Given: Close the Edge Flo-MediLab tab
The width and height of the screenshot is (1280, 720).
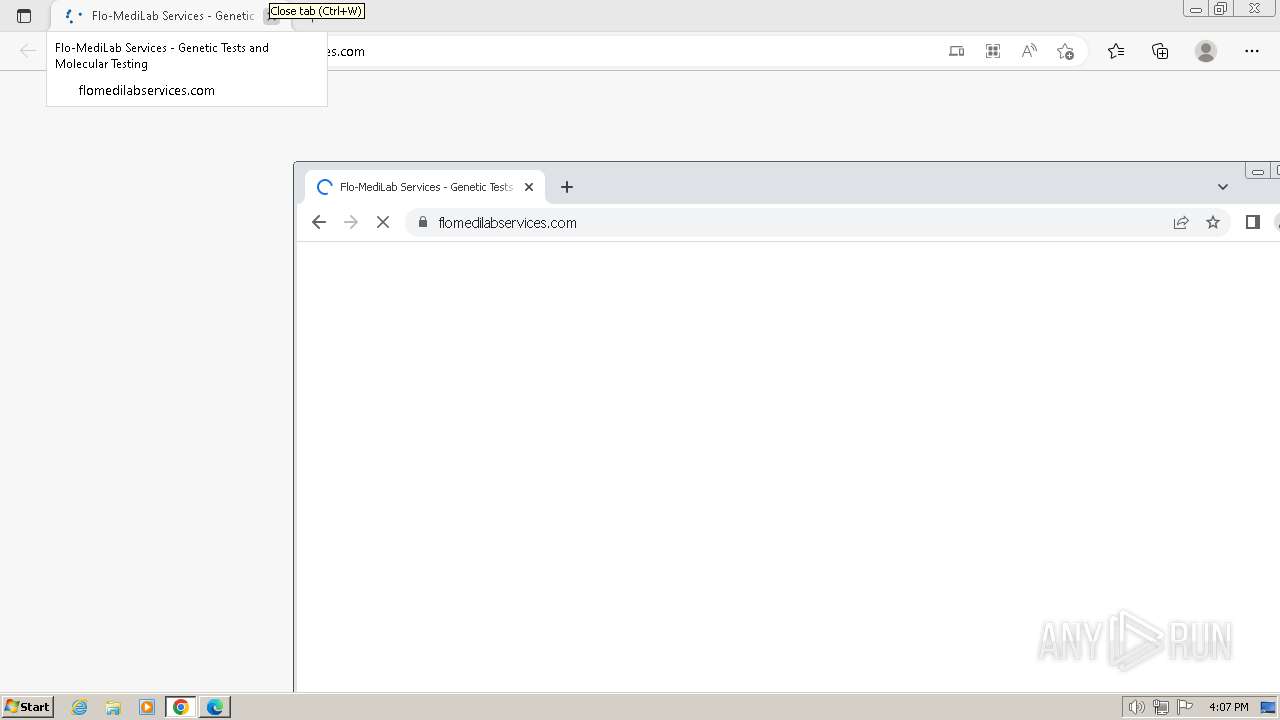Looking at the screenshot, I should (272, 16).
